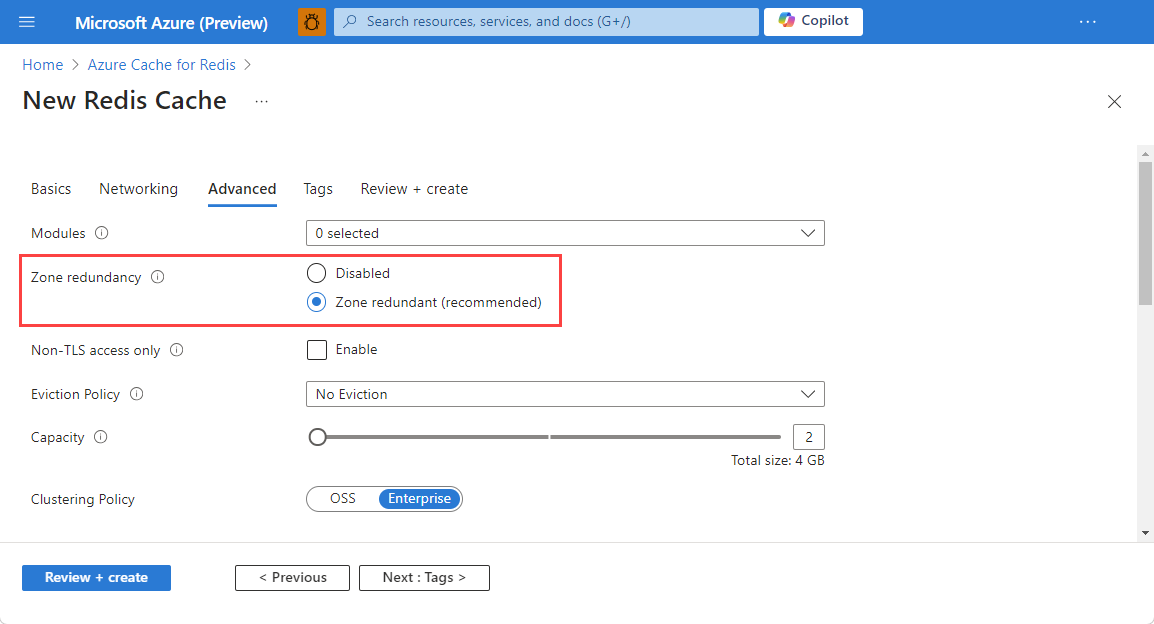Image resolution: width=1154 pixels, height=624 pixels.
Task: Open the portal hamburger menu
Action: click(x=26, y=22)
